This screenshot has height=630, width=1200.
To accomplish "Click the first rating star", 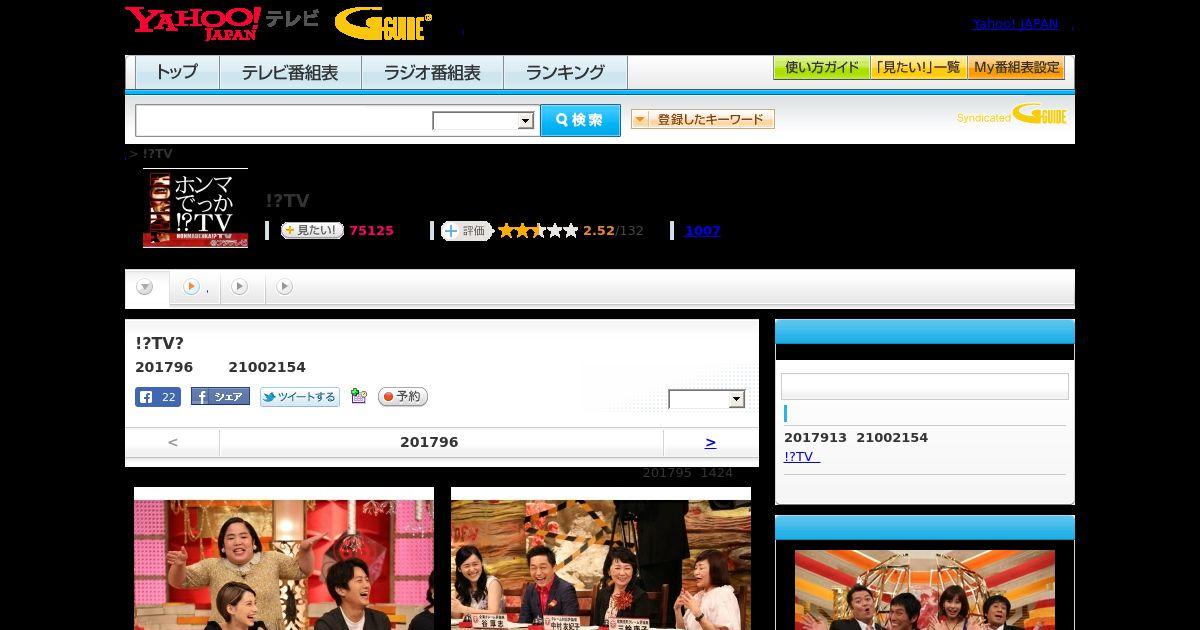I will pos(506,231).
